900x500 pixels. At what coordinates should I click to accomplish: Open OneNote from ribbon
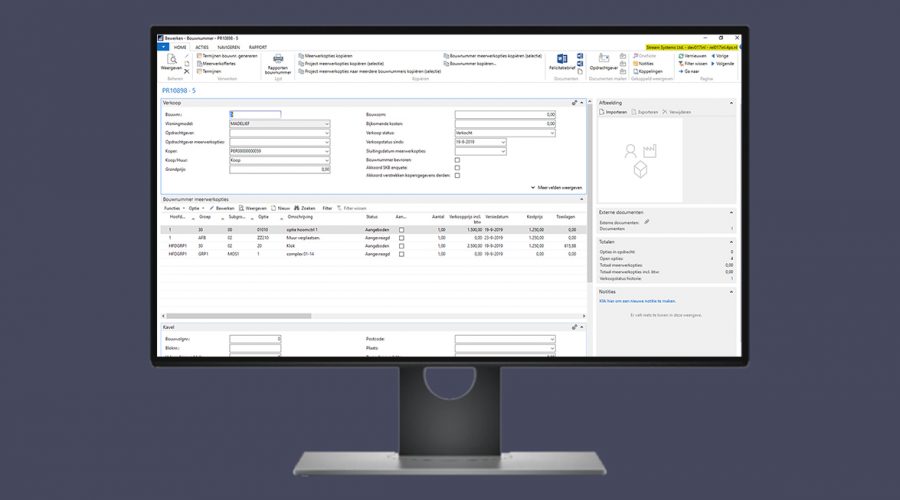pos(644,56)
